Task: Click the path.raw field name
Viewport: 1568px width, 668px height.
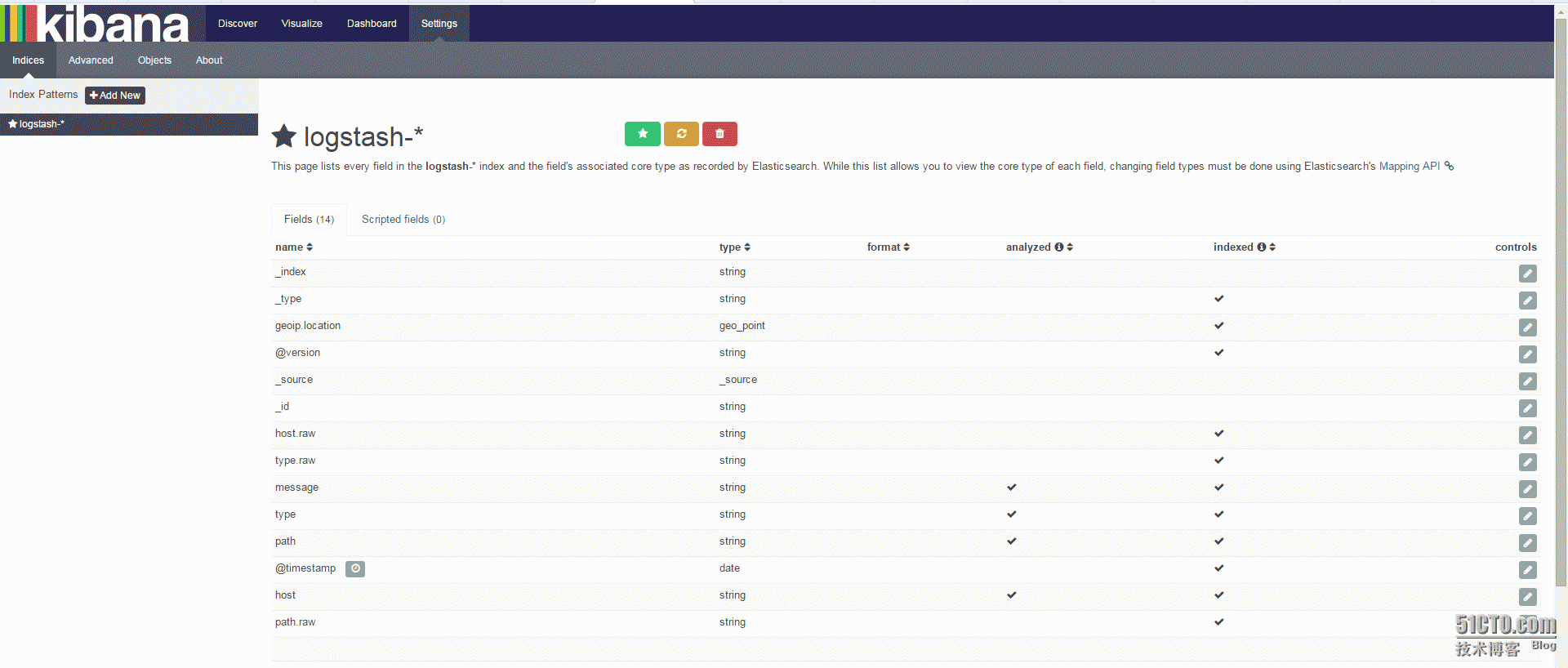Action: coord(295,622)
